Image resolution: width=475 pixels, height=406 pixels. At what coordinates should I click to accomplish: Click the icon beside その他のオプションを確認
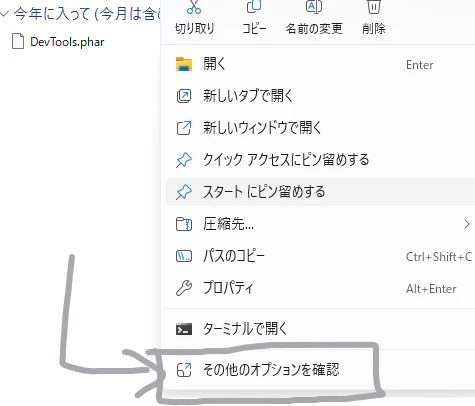[x=184, y=370]
